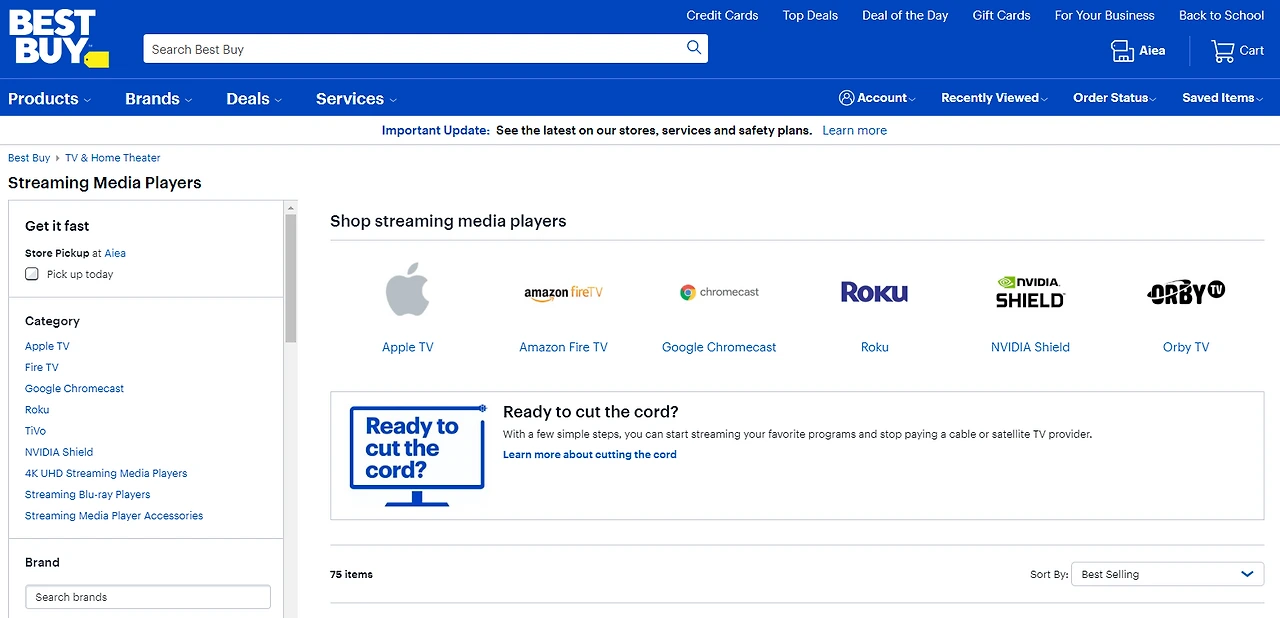The height and width of the screenshot is (618, 1280).
Task: Check the 'Pick up today' checkbox
Action: pyautogui.click(x=32, y=274)
